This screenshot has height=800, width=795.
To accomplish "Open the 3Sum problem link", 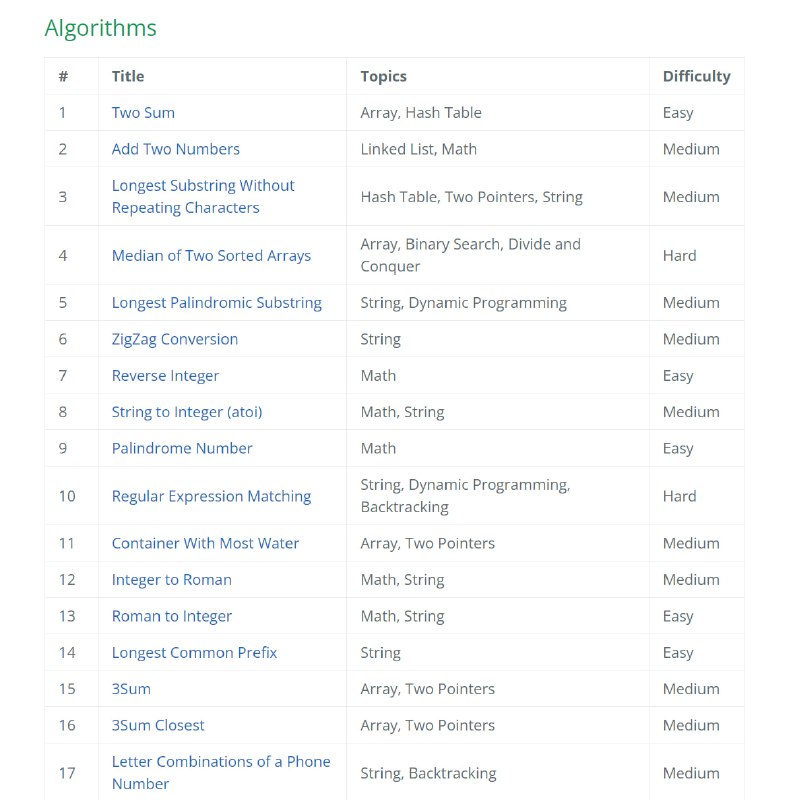I will [131, 689].
